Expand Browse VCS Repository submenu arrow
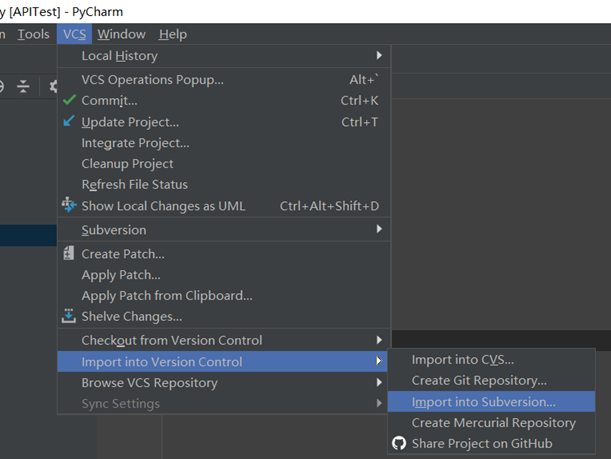 [379, 382]
